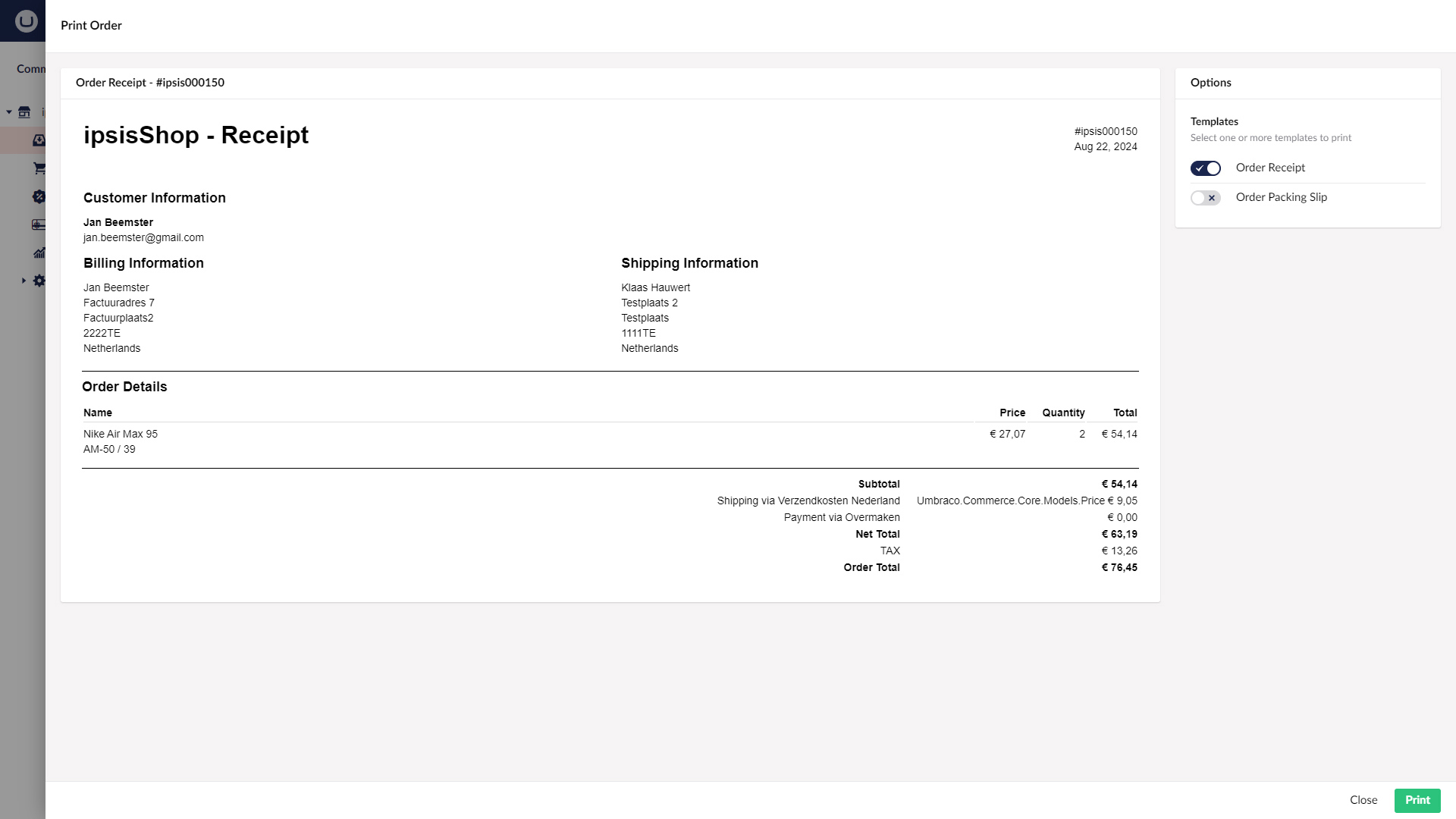Open the Analytics chart icon

click(39, 253)
